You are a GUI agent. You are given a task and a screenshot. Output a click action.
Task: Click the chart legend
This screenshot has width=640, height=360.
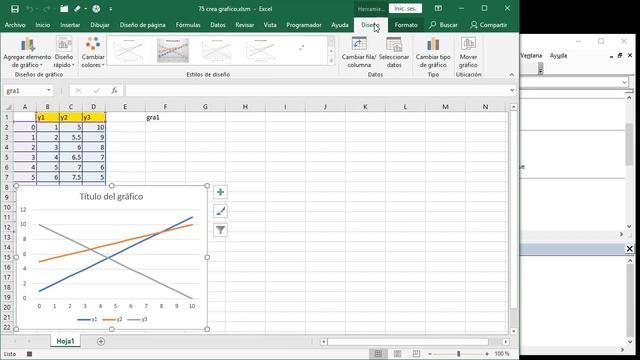point(112,320)
